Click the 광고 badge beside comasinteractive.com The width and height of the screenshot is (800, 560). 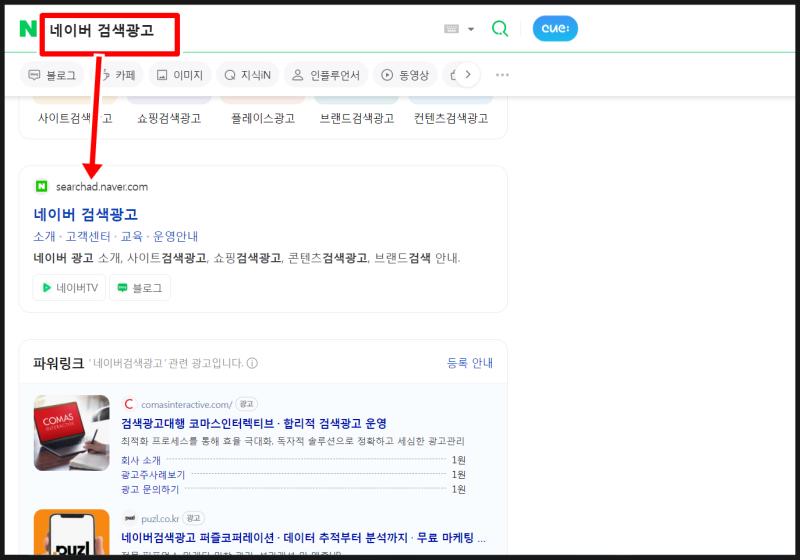246,404
